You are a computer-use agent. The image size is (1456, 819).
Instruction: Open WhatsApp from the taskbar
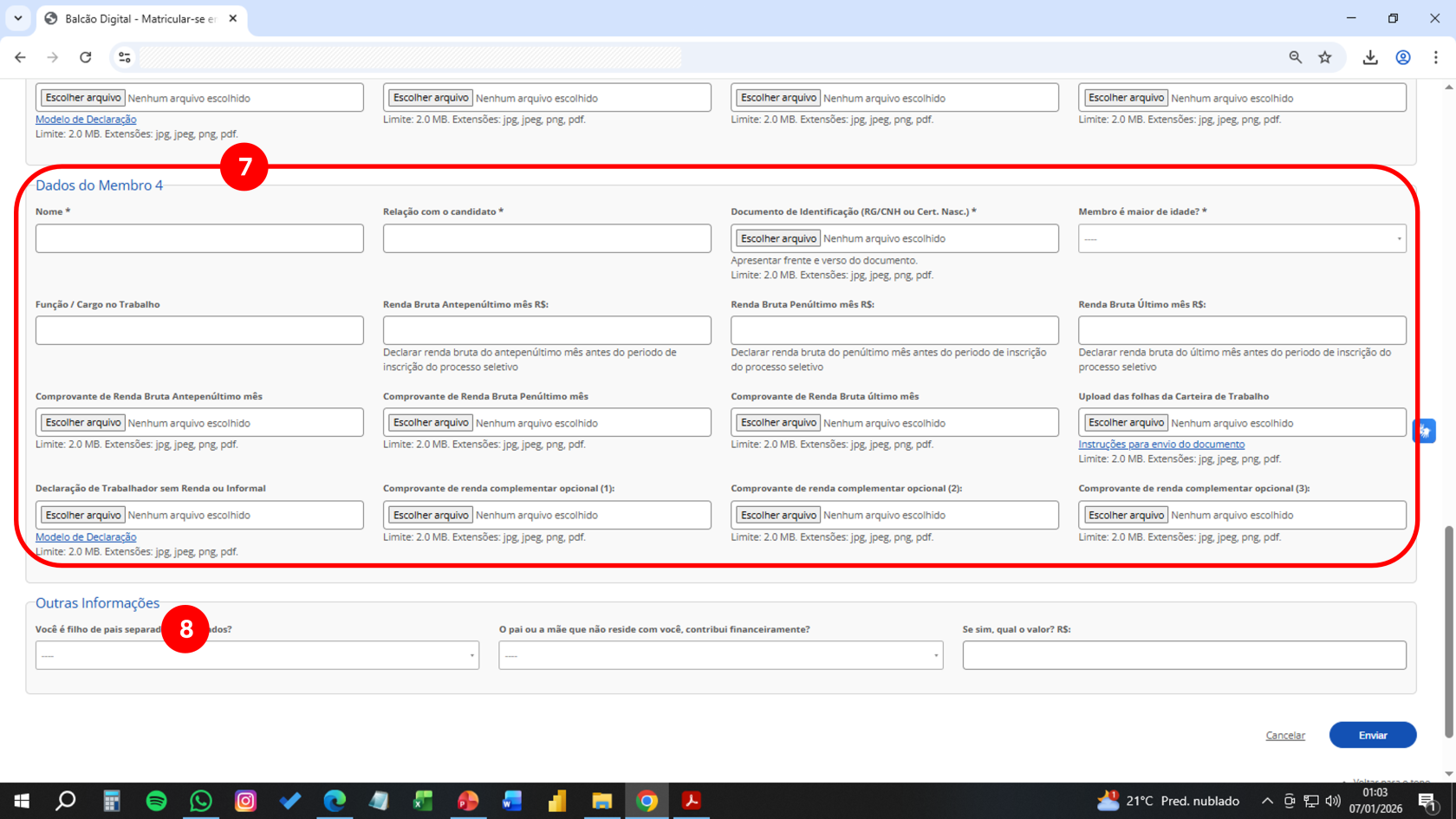(201, 801)
